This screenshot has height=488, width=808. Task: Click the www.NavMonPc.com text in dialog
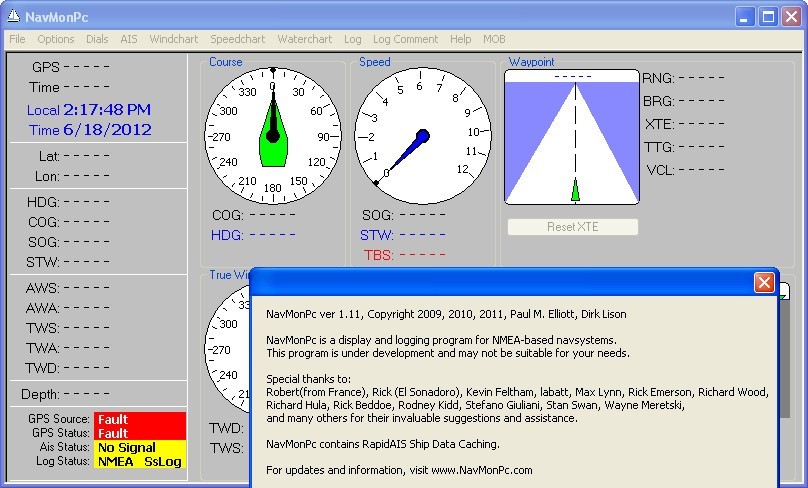(x=481, y=470)
